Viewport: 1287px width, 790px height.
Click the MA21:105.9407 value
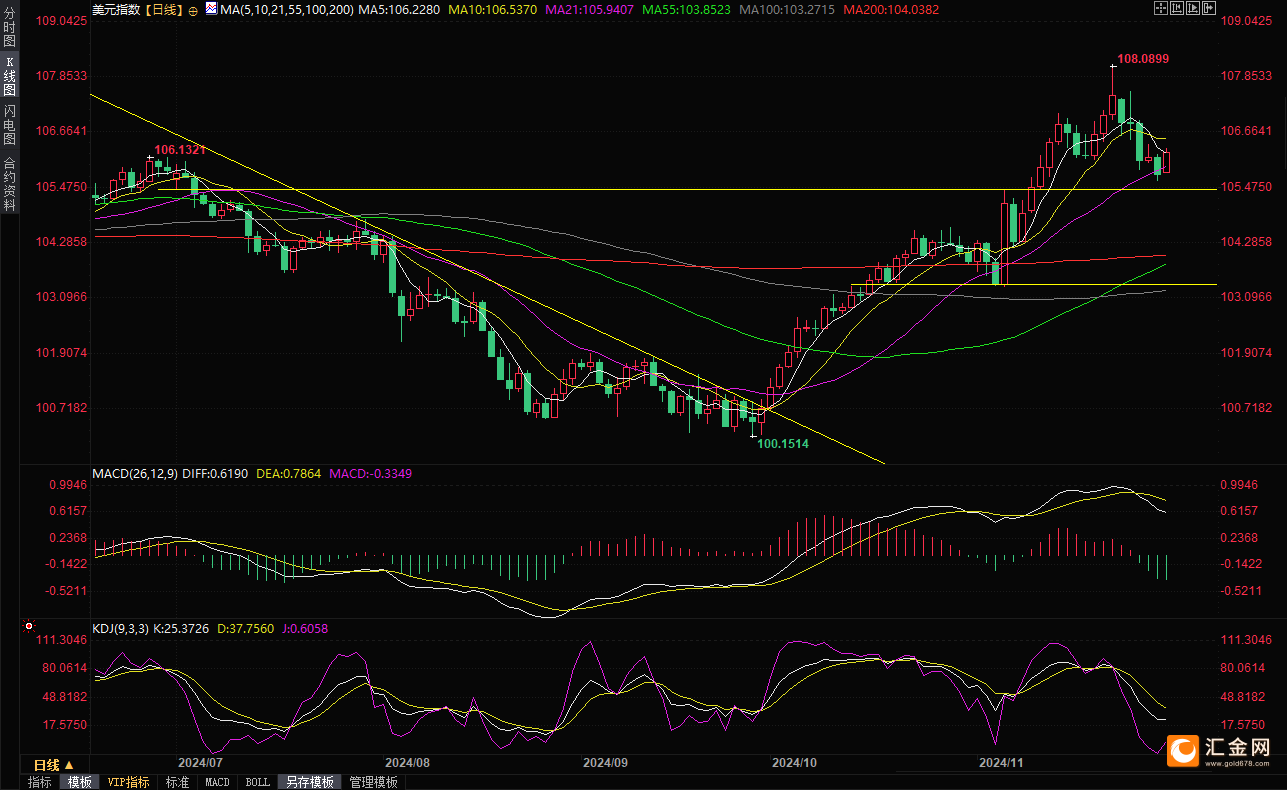591,10
